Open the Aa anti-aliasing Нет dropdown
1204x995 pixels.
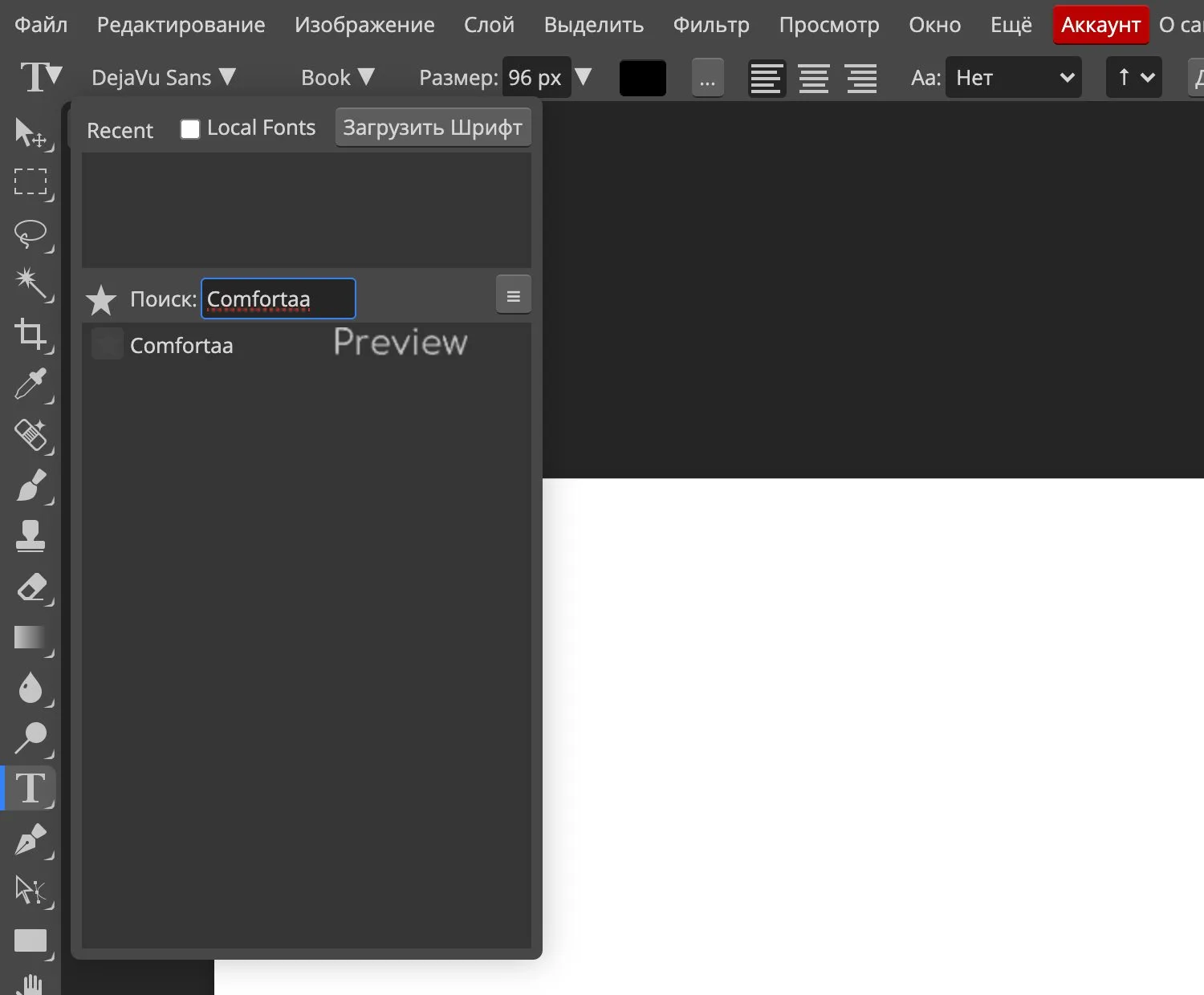(1013, 78)
